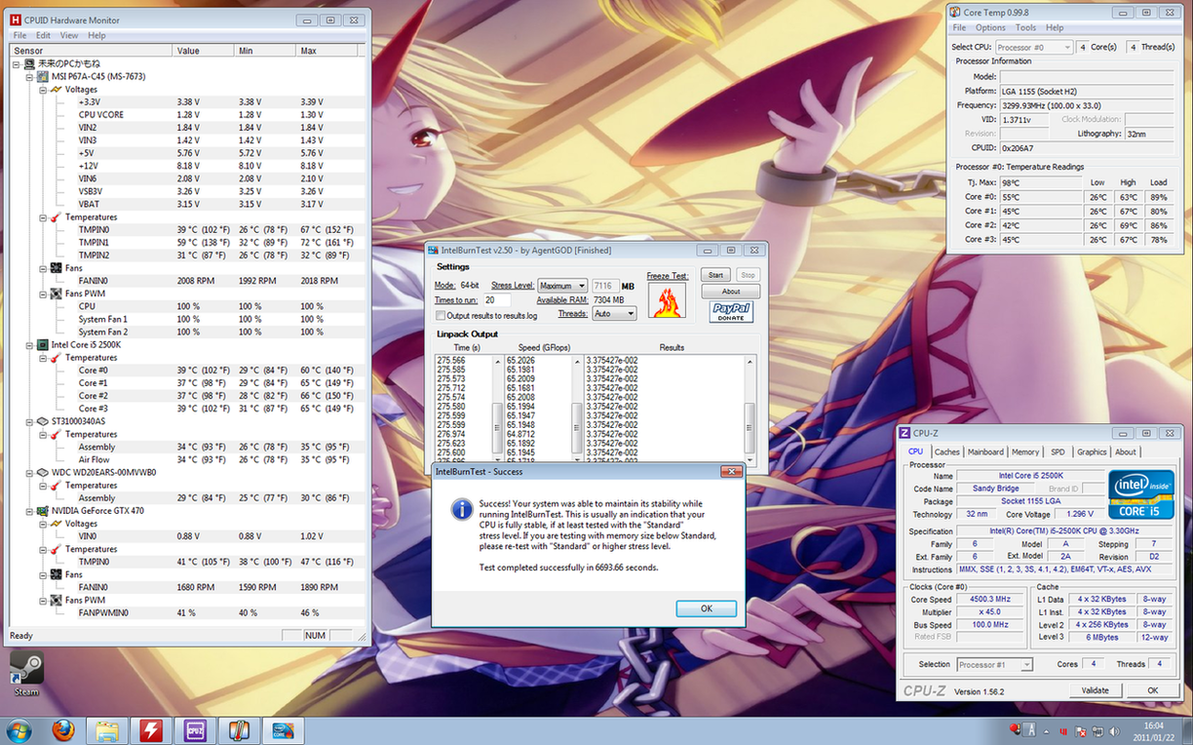Open the CPU-Z Selection Processor #1 dropdown
Image resolution: width=1193 pixels, height=745 pixels.
(994, 664)
